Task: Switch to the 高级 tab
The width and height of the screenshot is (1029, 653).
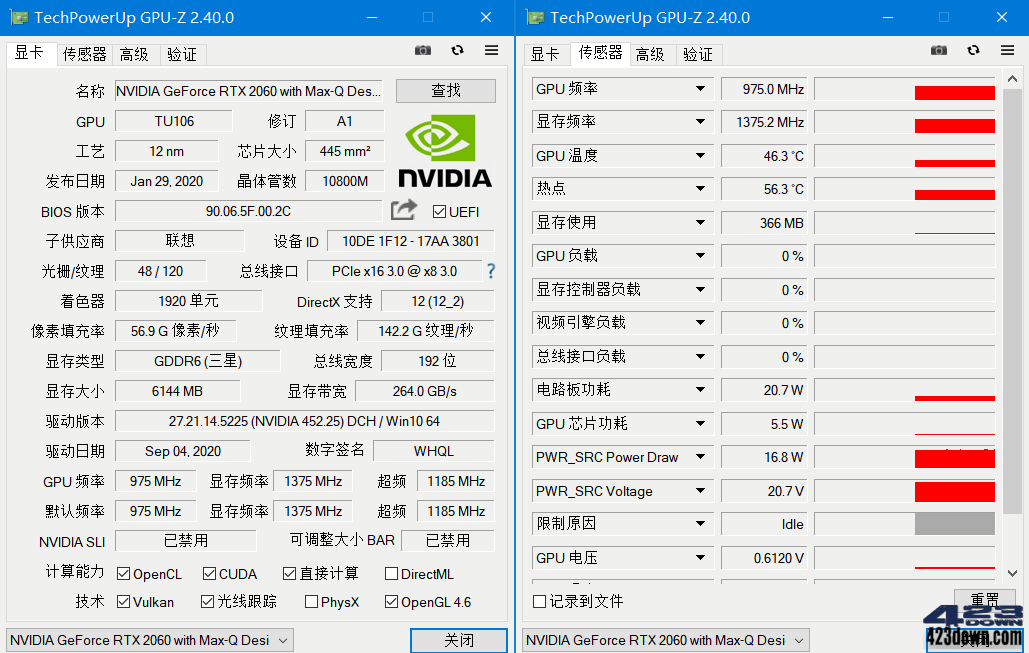Action: coord(134,54)
